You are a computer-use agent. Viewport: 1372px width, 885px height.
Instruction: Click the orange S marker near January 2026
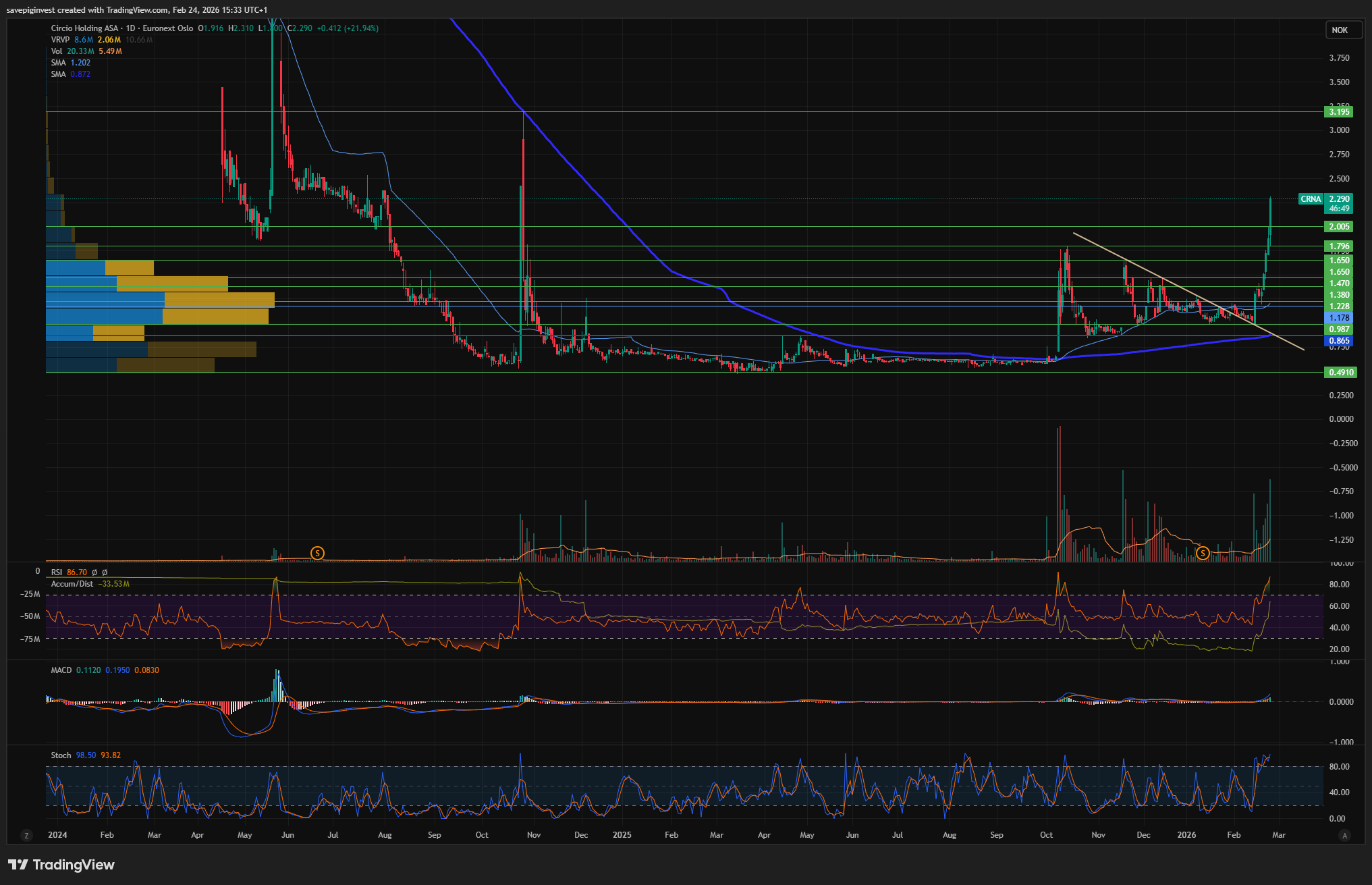click(1202, 554)
